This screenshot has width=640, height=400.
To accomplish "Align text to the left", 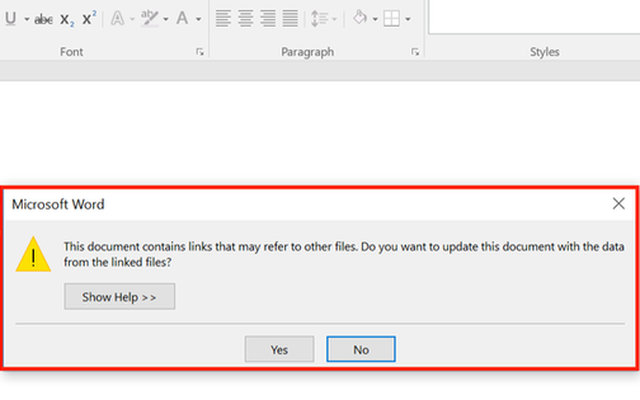I will click(223, 19).
